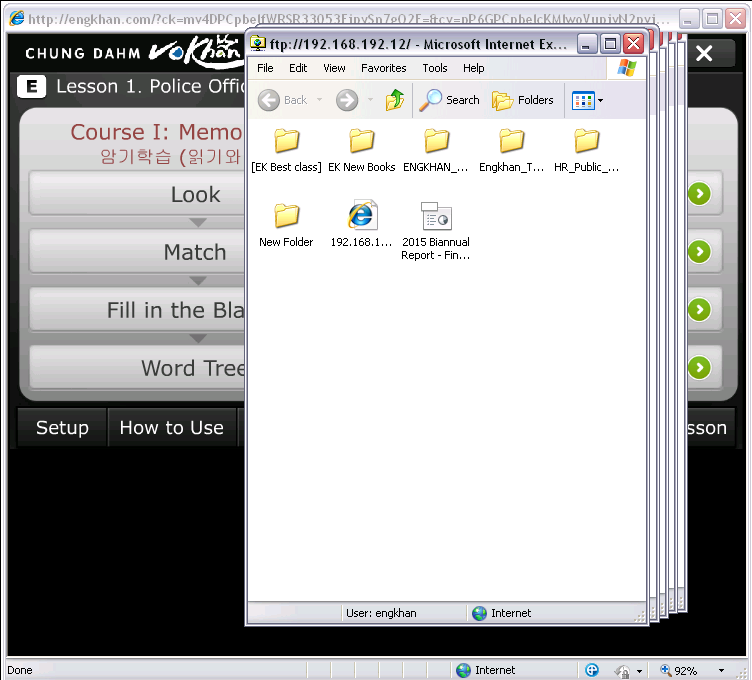Click the privacy lock status bar icon
This screenshot has width=752, height=680.
623,670
